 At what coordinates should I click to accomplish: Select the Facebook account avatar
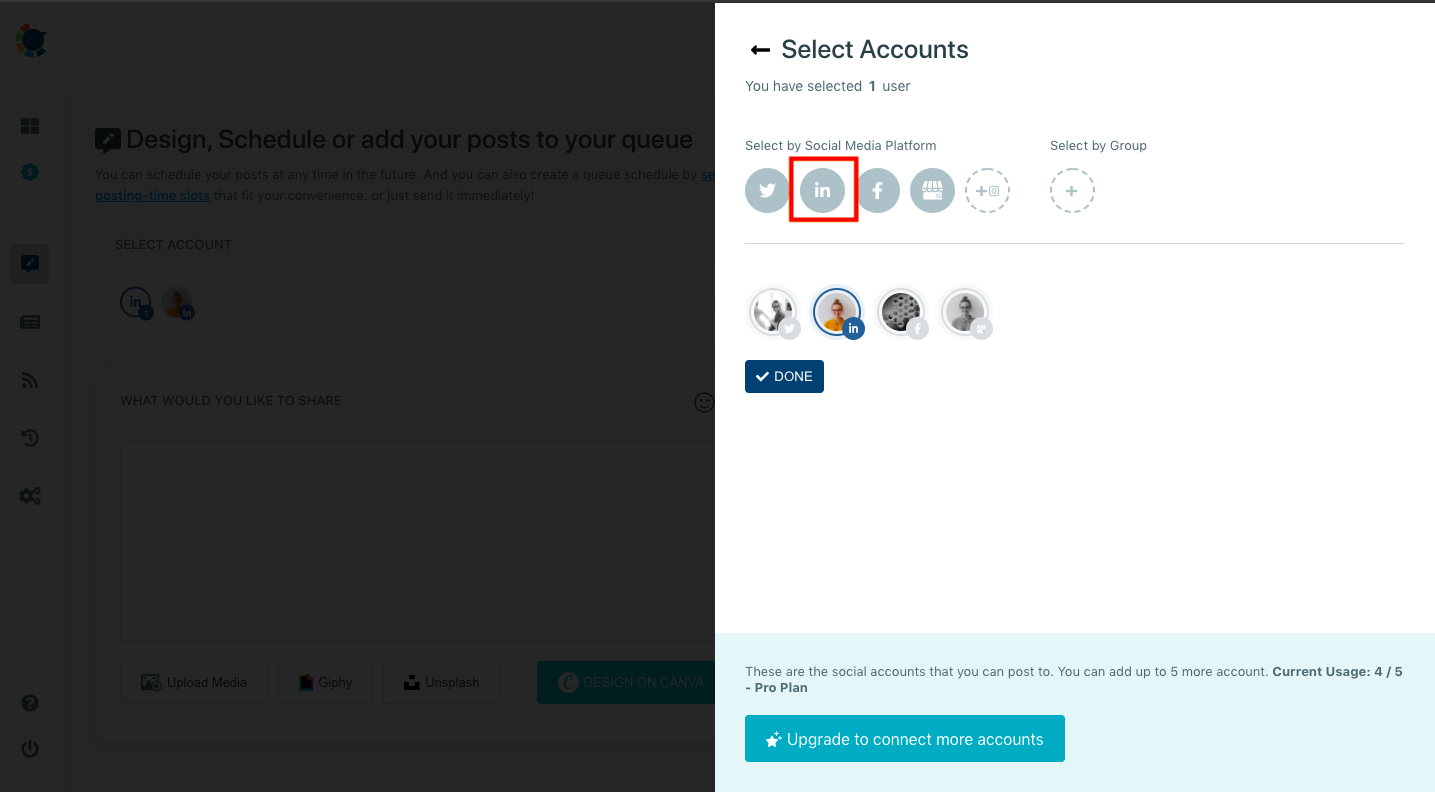901,311
